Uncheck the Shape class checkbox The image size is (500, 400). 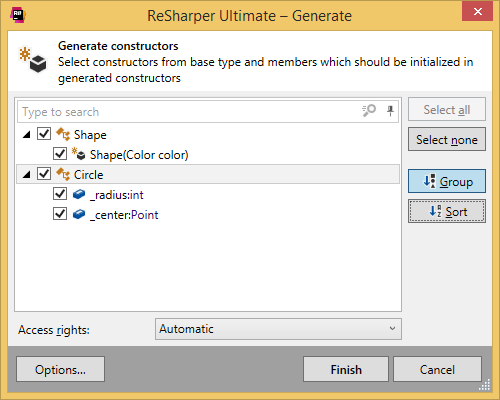[44, 134]
